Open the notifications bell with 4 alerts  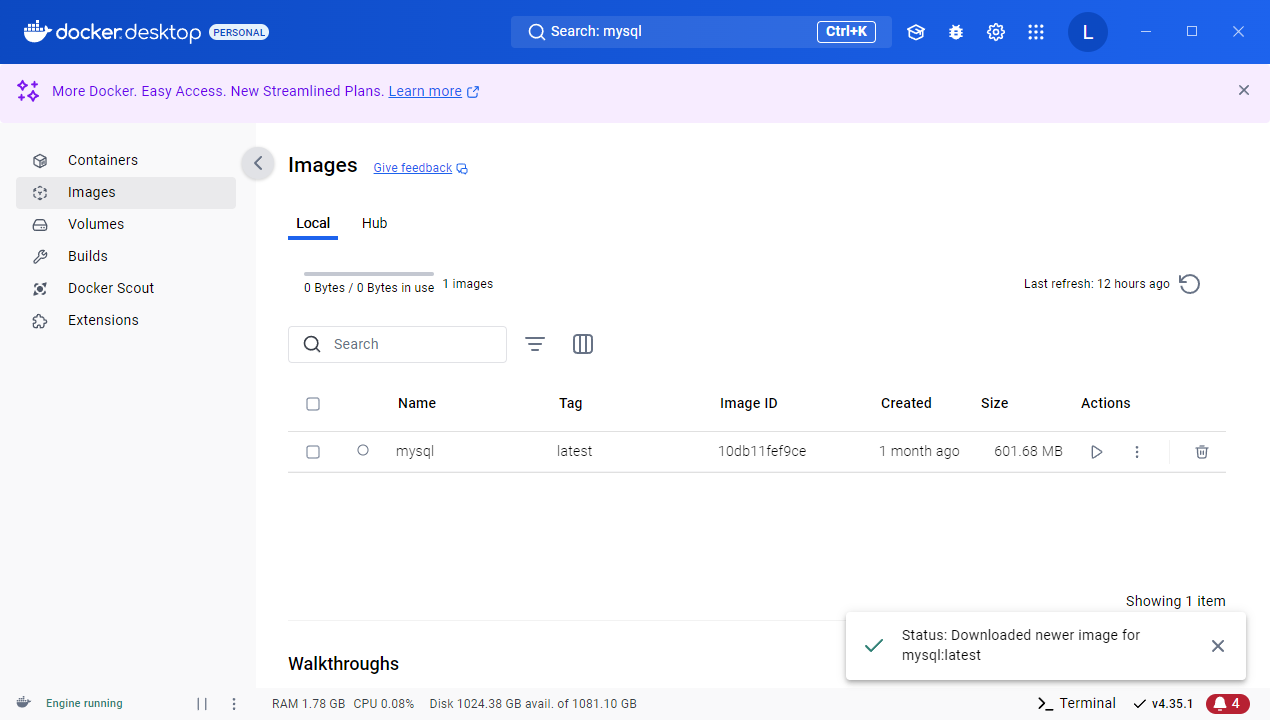click(x=1227, y=704)
